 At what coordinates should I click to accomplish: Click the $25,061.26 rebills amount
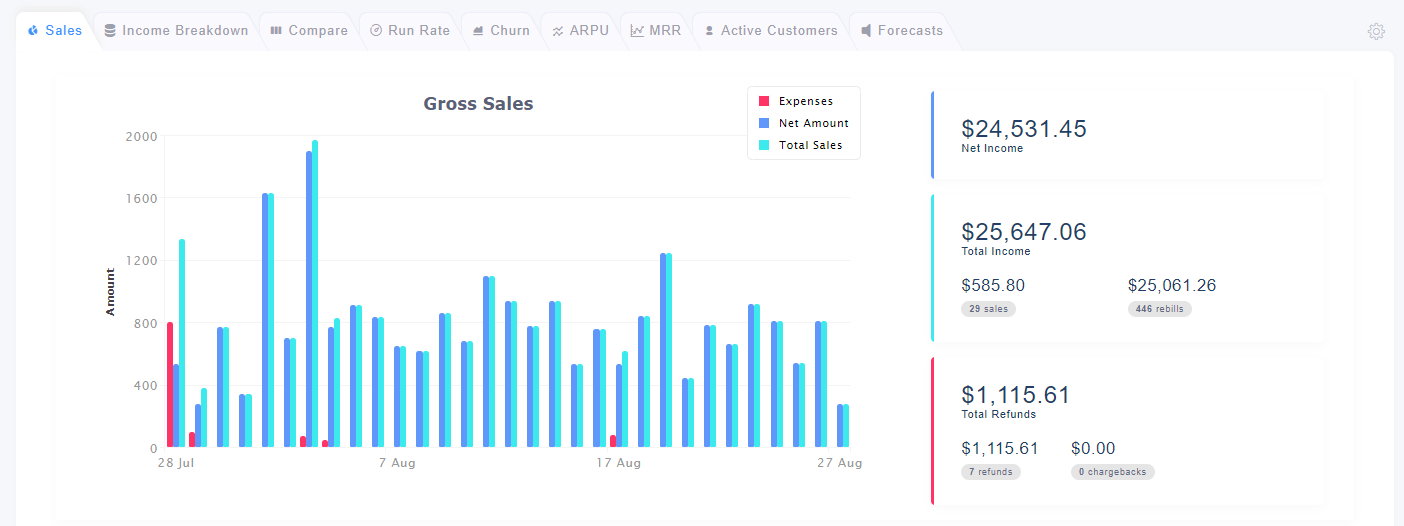1172,286
